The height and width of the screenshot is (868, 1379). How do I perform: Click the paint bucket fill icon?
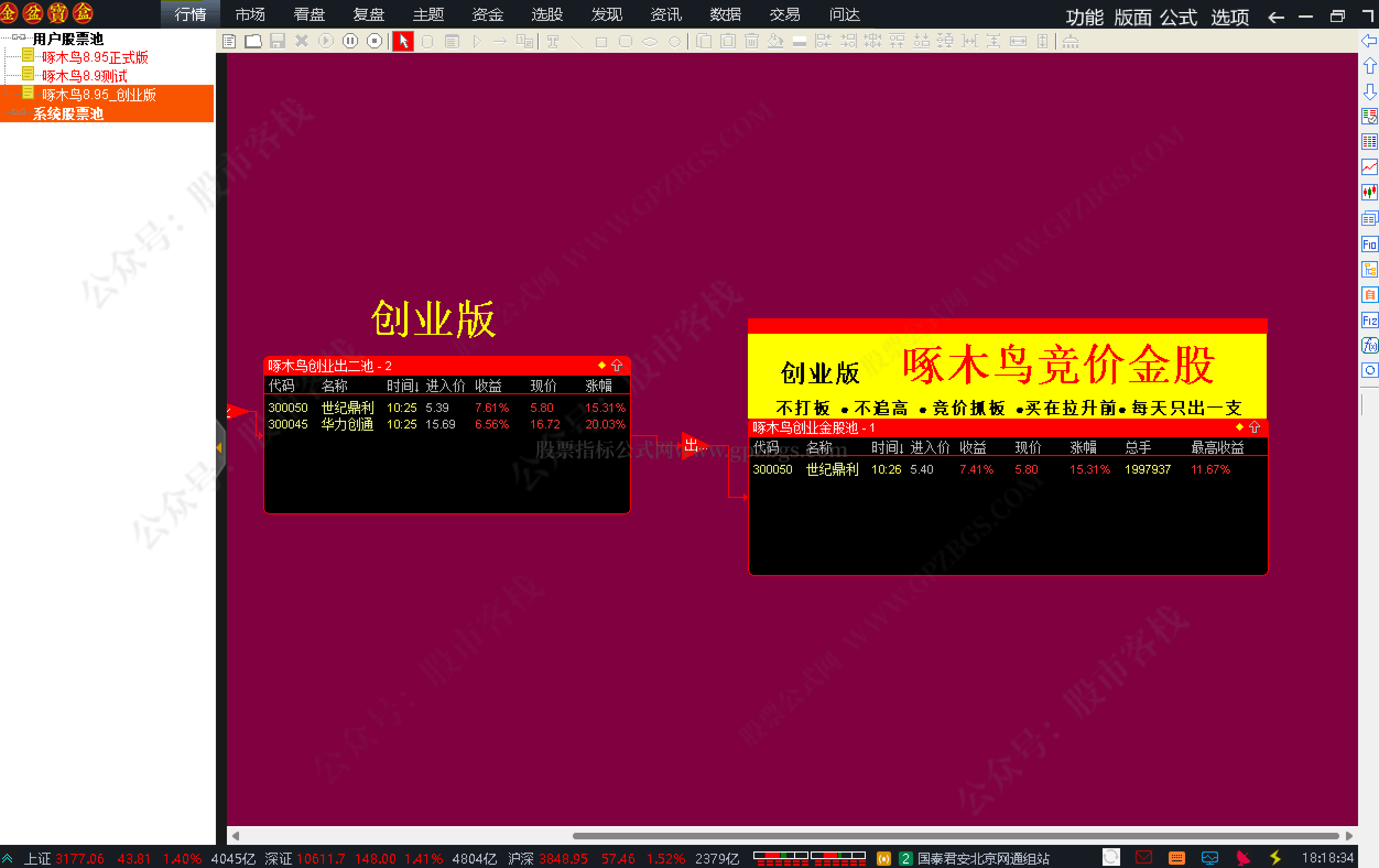(x=775, y=41)
